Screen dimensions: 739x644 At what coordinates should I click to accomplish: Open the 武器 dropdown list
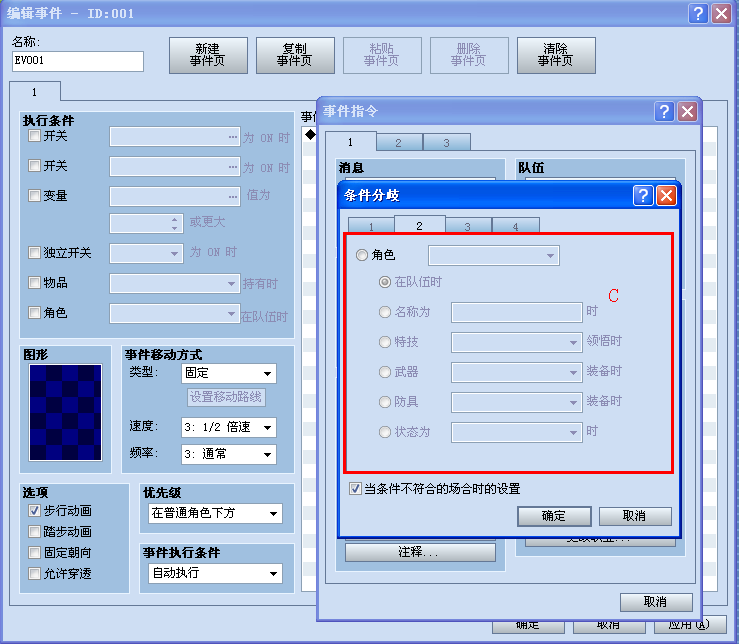517,372
